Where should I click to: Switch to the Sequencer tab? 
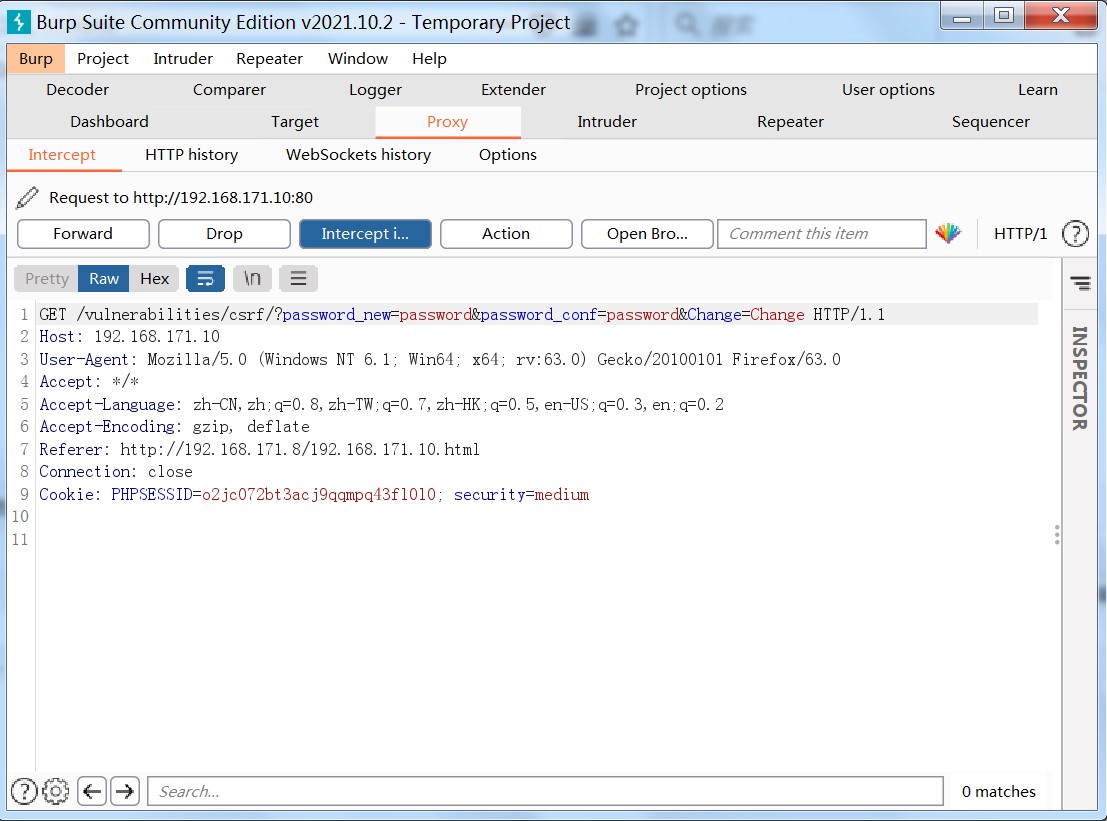coord(991,121)
